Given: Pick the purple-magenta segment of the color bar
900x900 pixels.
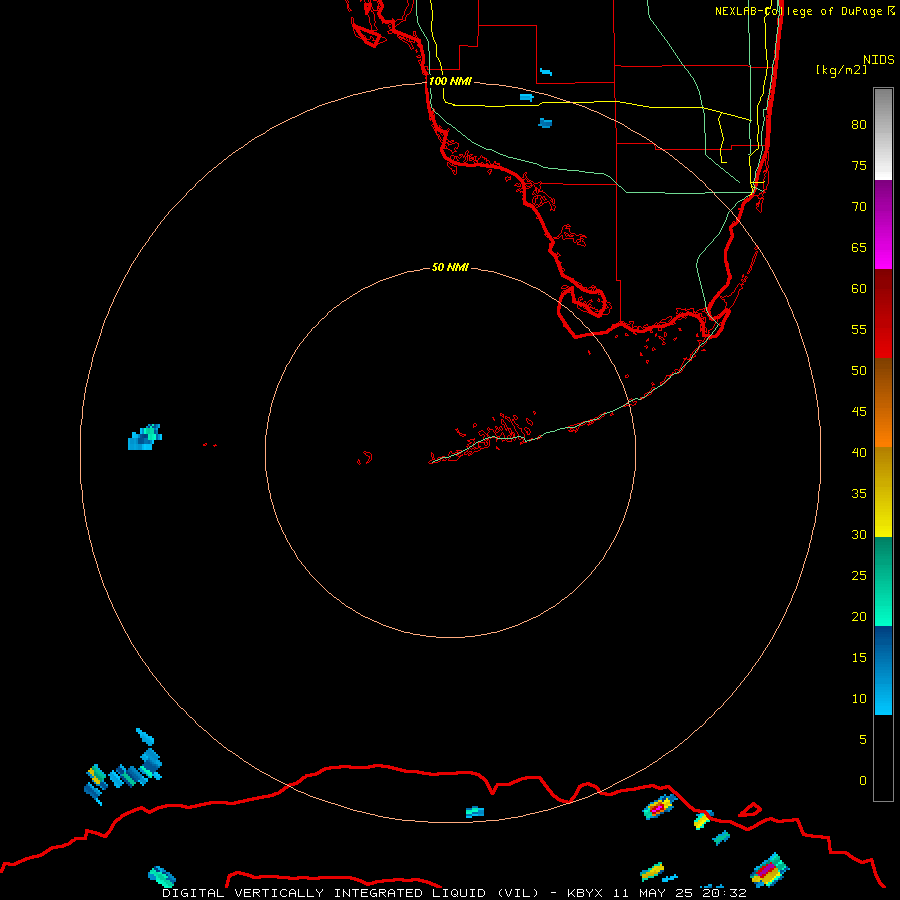Looking at the screenshot, I should click(x=883, y=224).
